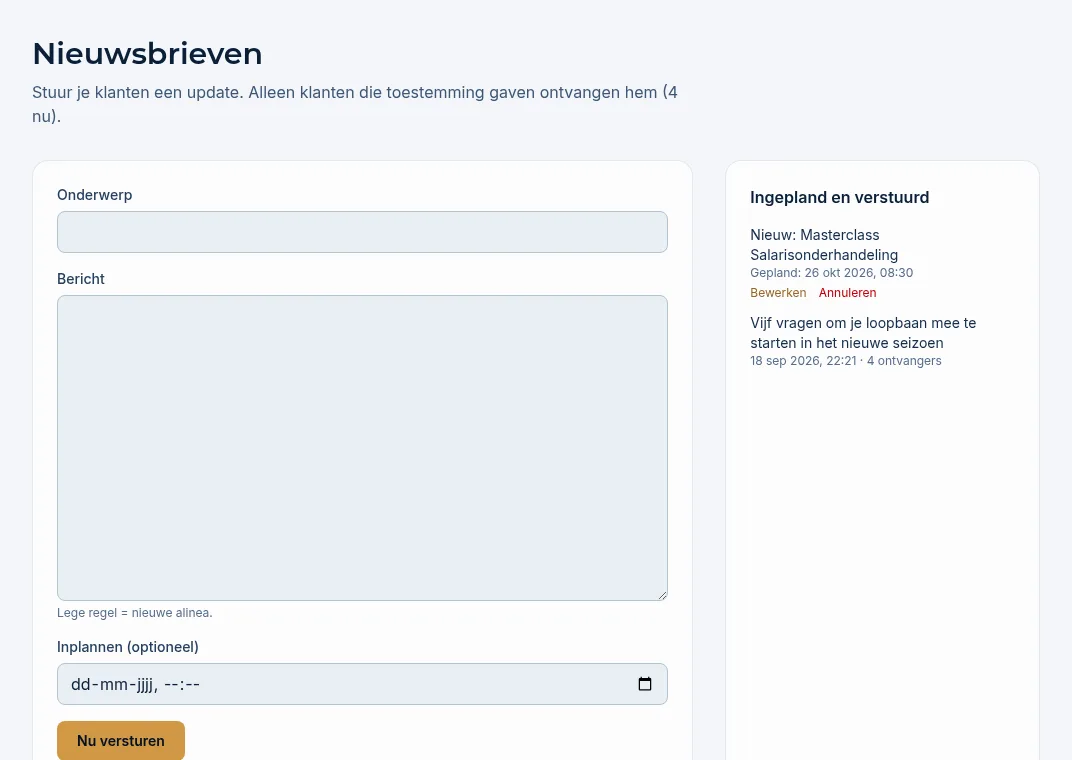Click the Nu versturen button
Screen dimensions: 1072x760
click(121, 741)
